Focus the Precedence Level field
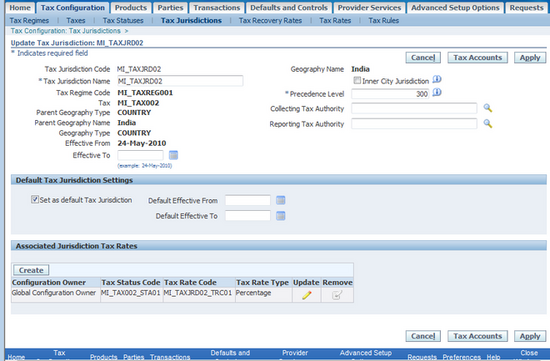550x361 pixels. pyautogui.click(x=390, y=94)
